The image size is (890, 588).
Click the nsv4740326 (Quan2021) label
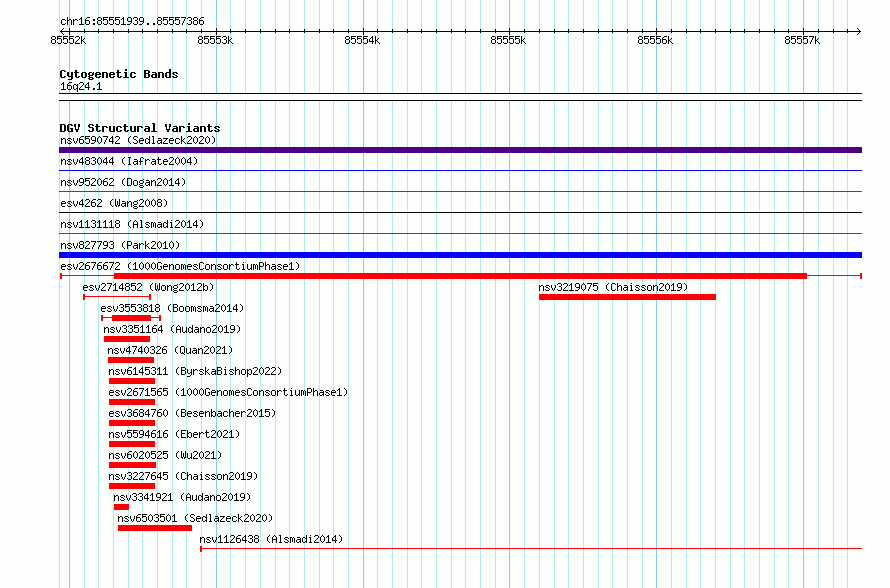[170, 350]
